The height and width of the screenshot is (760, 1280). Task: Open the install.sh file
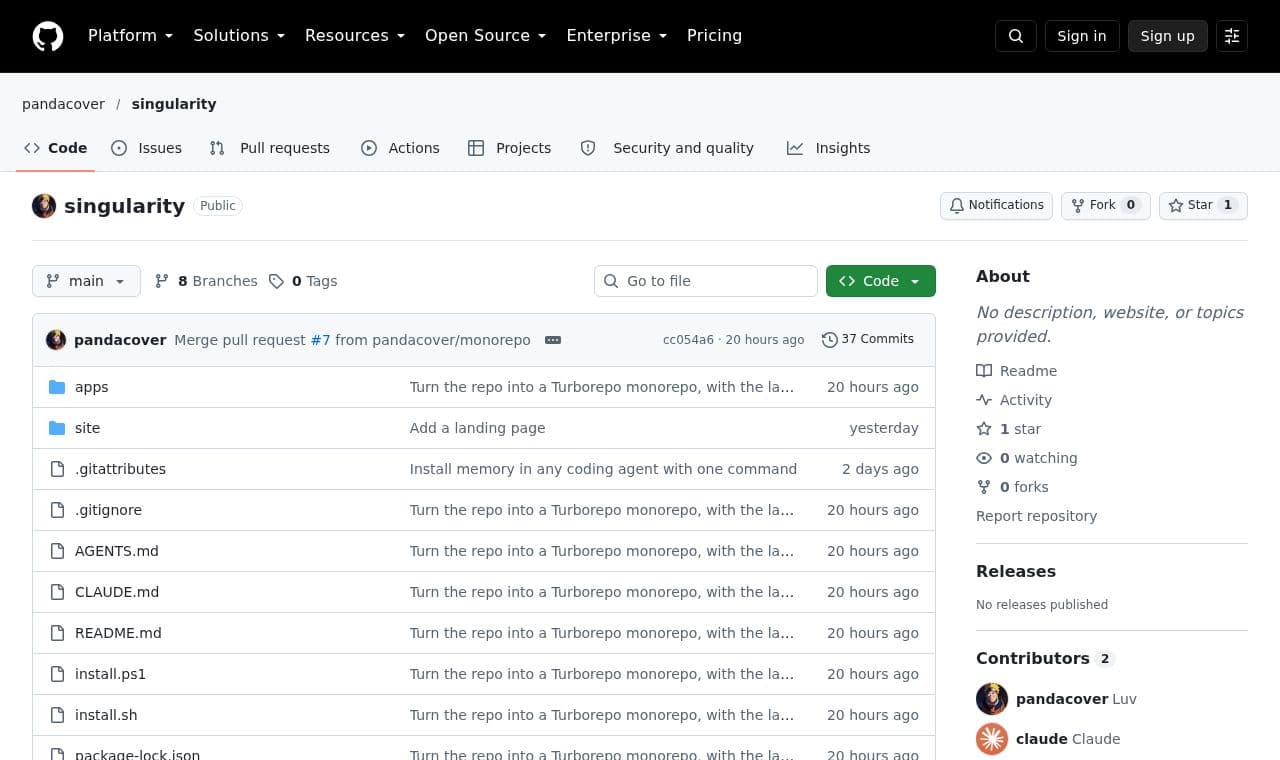click(106, 715)
